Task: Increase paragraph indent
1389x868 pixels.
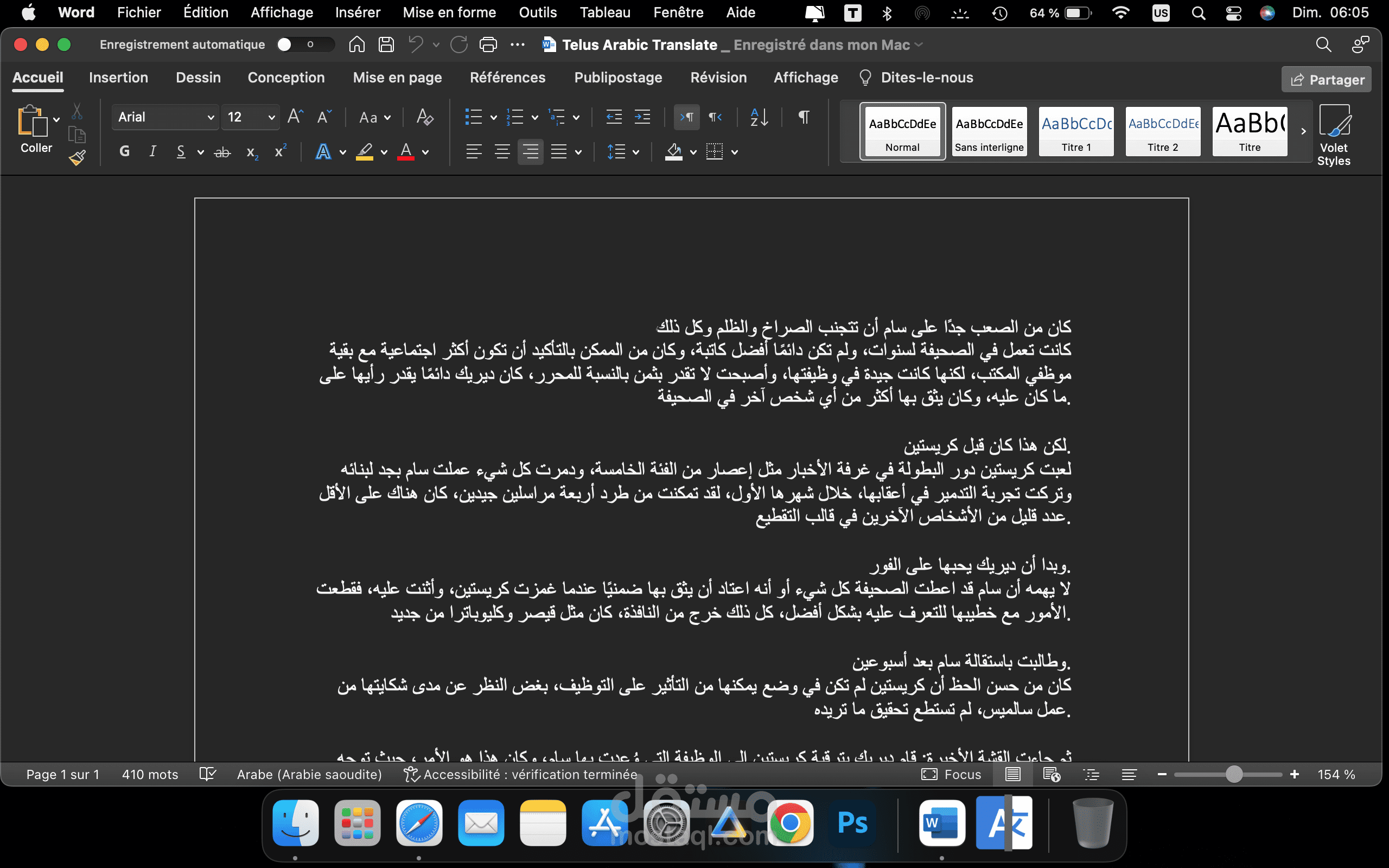Action: [x=642, y=117]
